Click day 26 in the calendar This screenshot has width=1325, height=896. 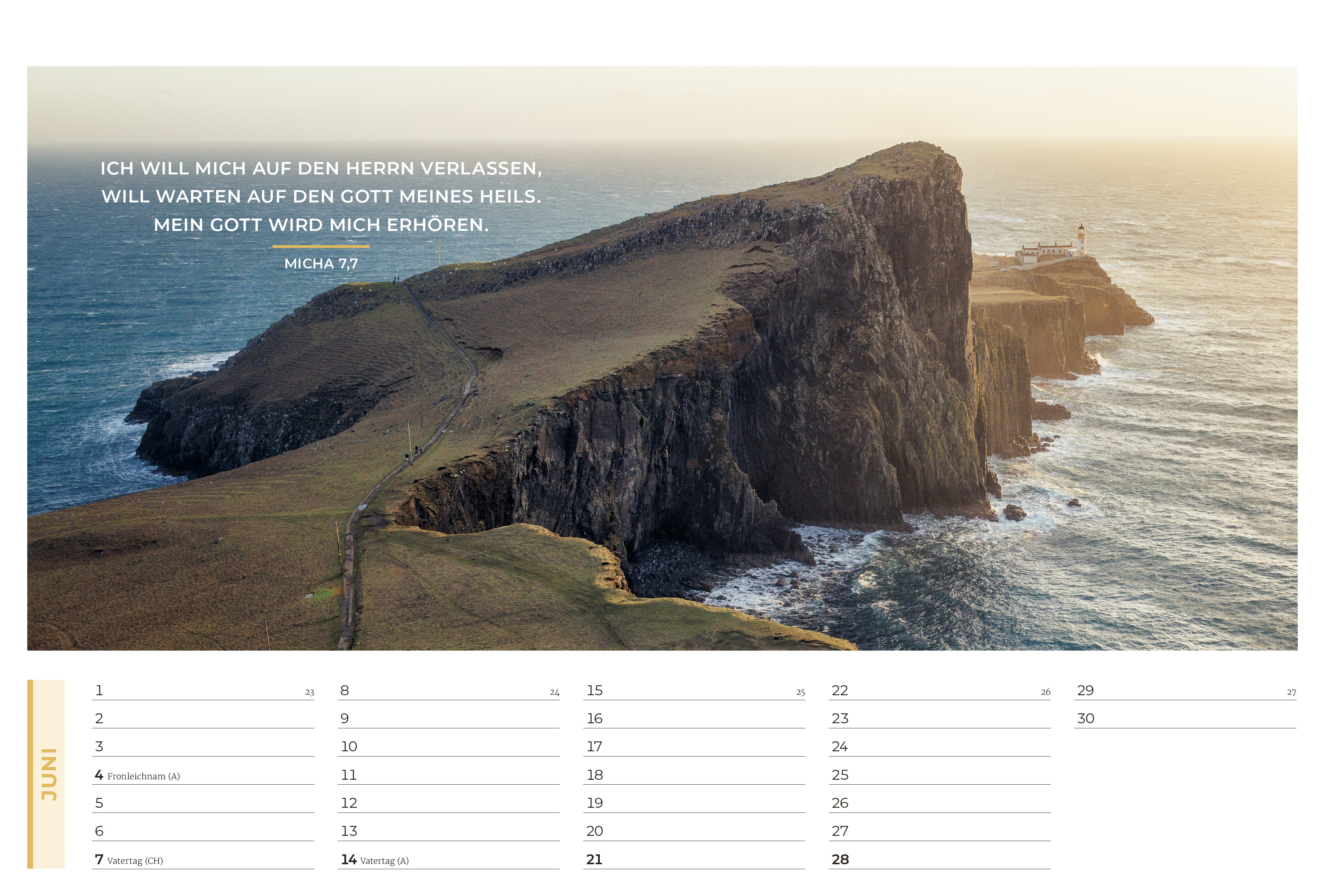(x=840, y=802)
